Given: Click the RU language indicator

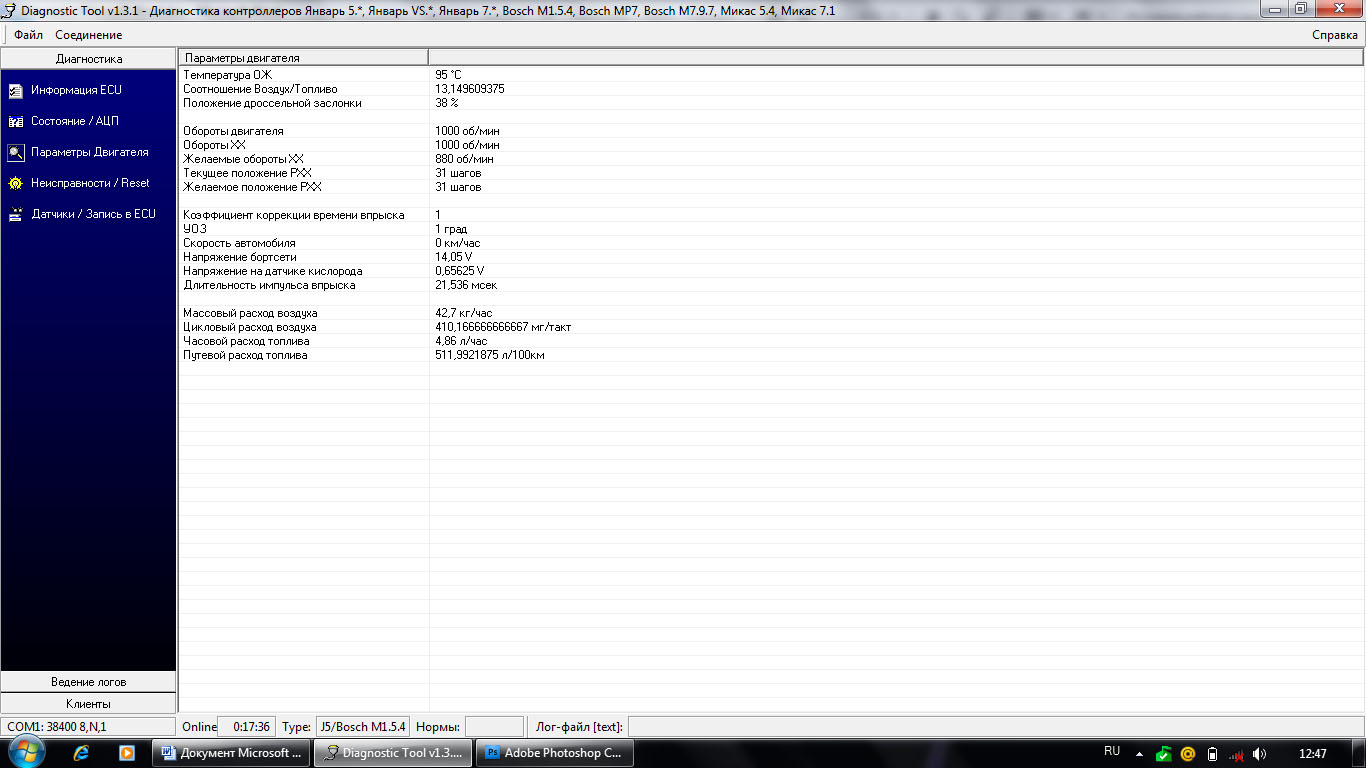Looking at the screenshot, I should 1112,751.
